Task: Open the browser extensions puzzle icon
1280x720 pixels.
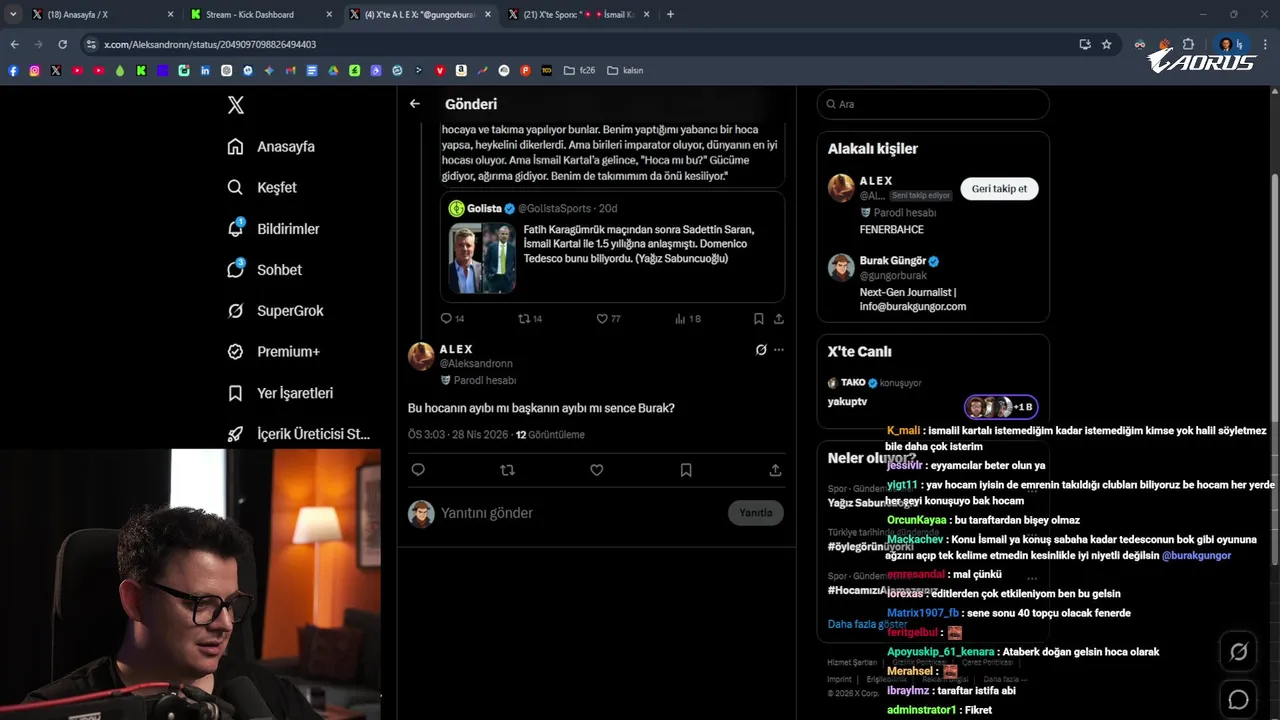Action: (1188, 44)
